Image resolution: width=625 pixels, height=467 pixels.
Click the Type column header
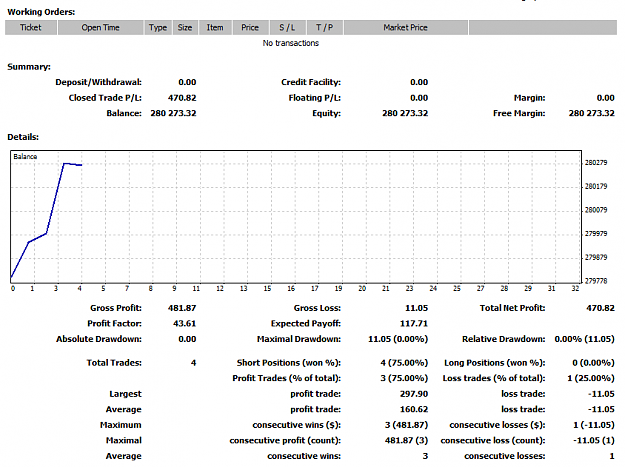(x=158, y=27)
